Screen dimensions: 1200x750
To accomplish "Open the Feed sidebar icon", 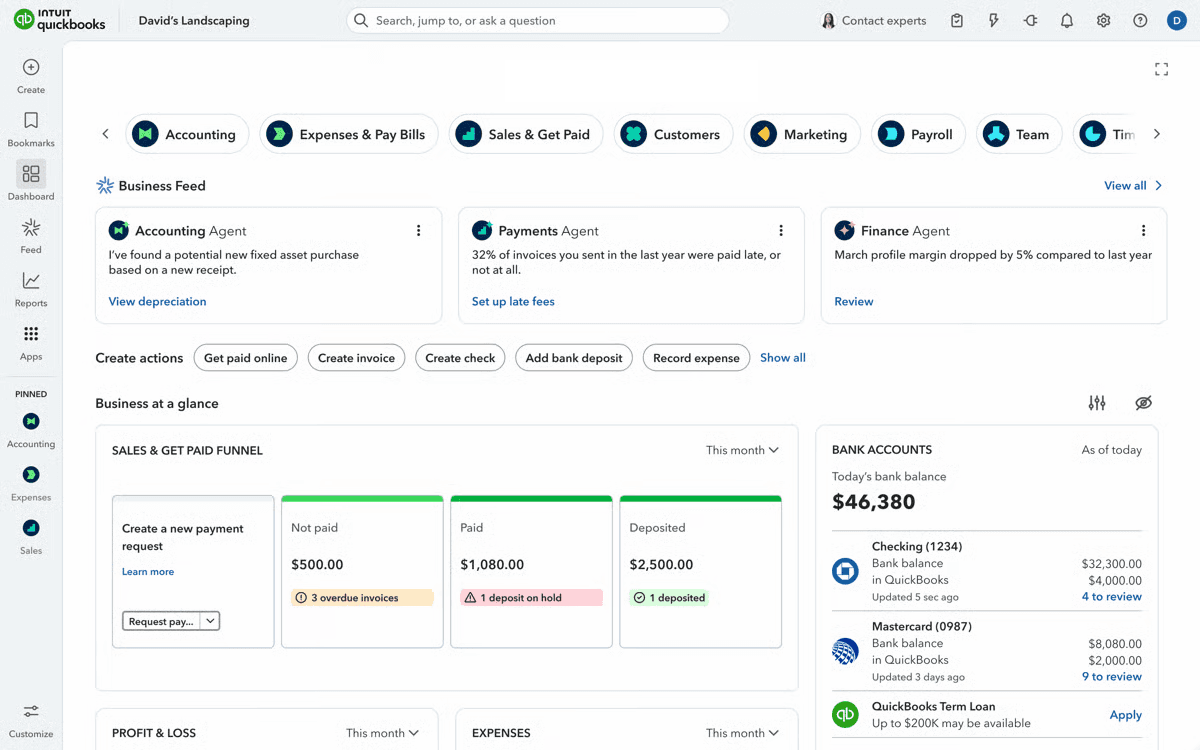I will pos(31,227).
